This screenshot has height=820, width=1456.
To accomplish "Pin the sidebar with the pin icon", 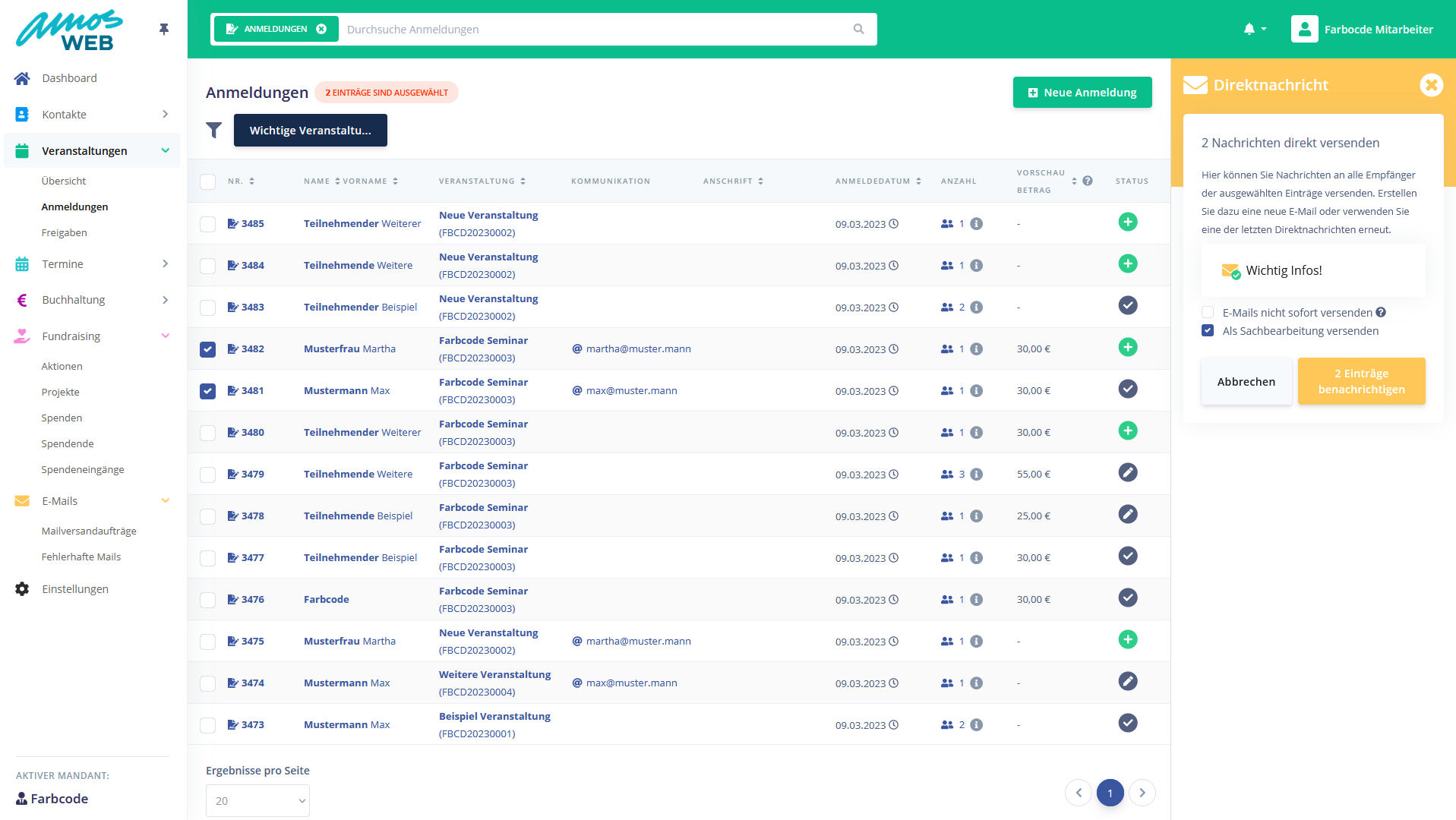I will (164, 30).
